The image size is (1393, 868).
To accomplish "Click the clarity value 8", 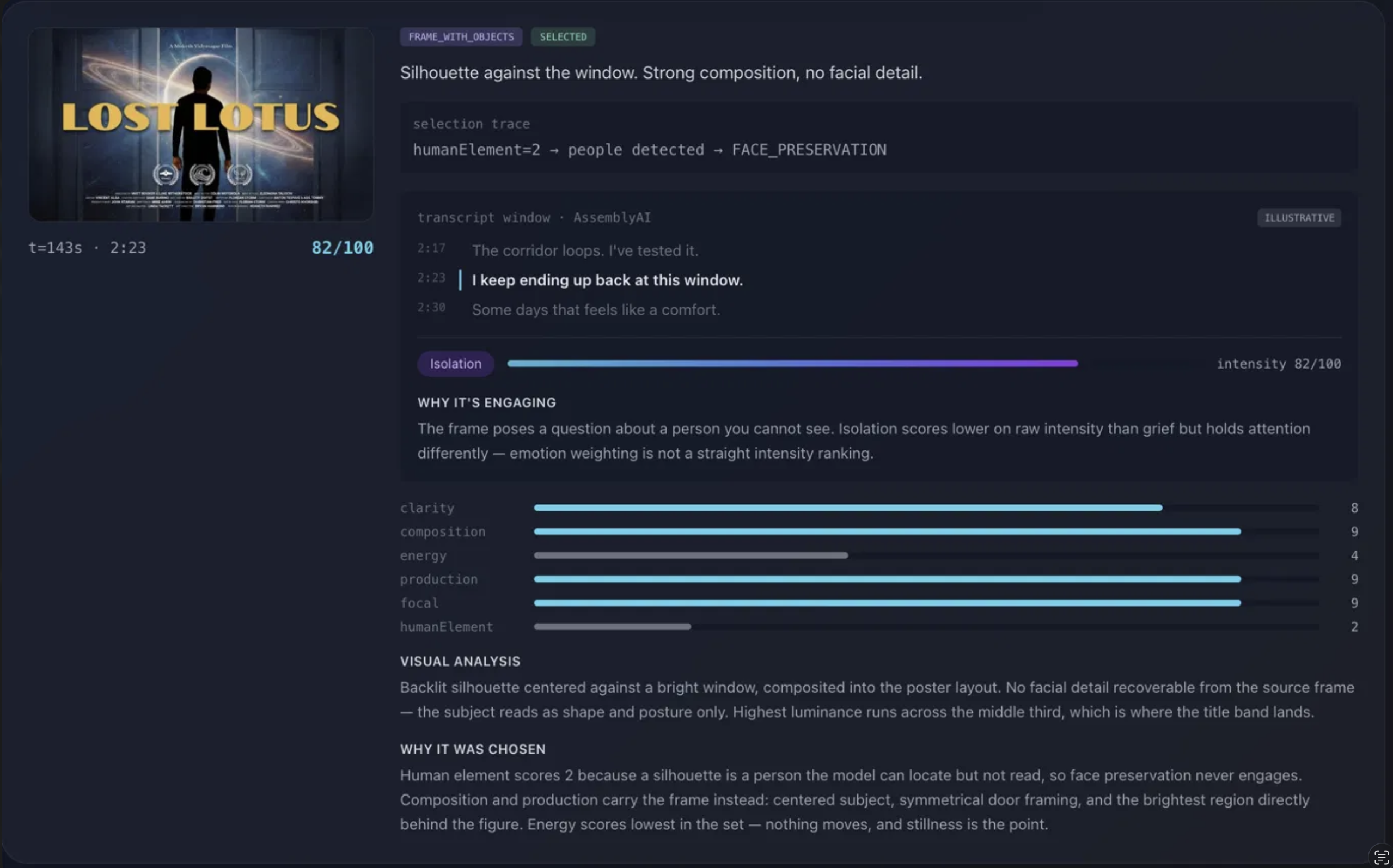I will coord(1354,508).
